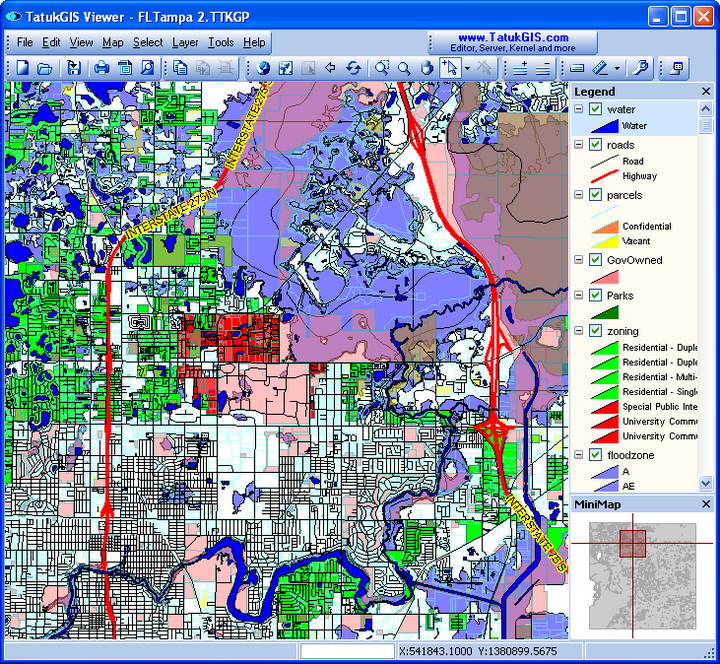Click the blue Water legend swatch

coord(604,126)
